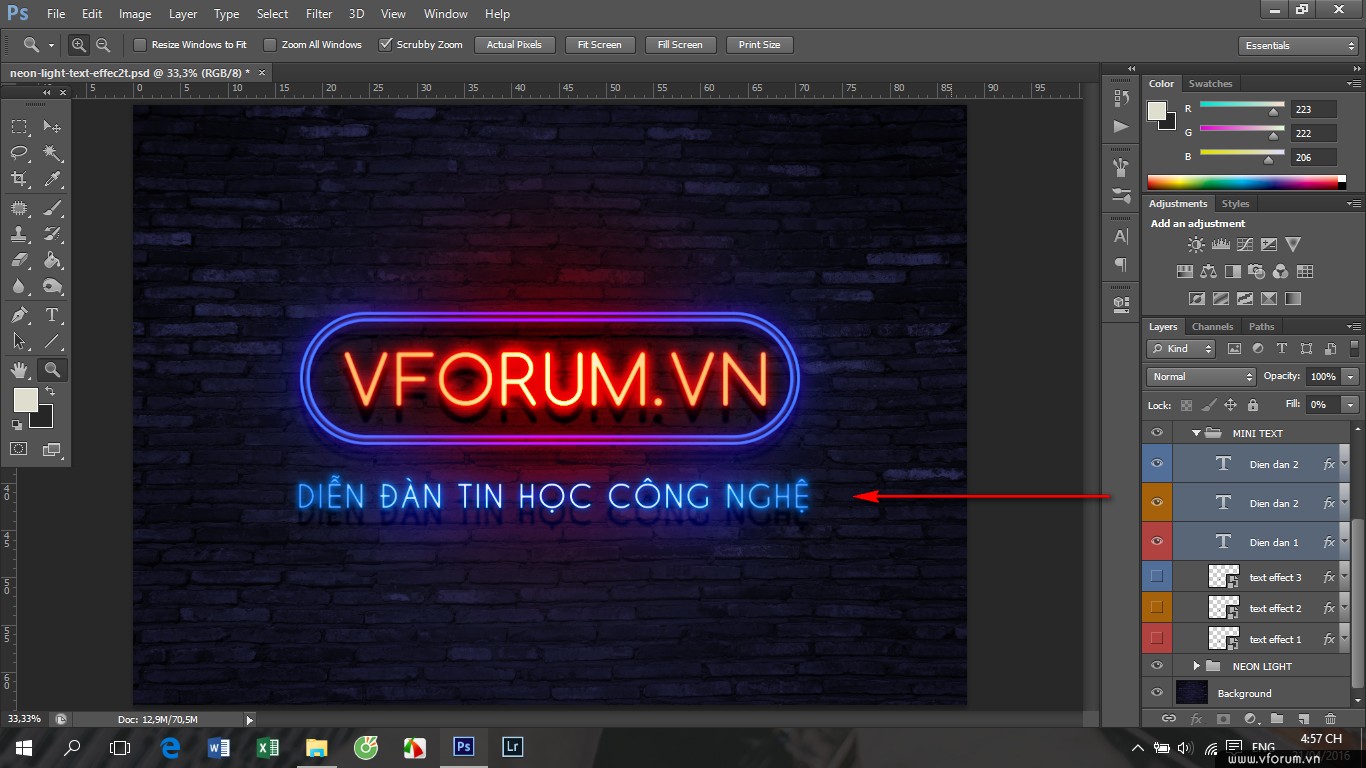
Task: Open the Layer menu
Action: (x=183, y=14)
